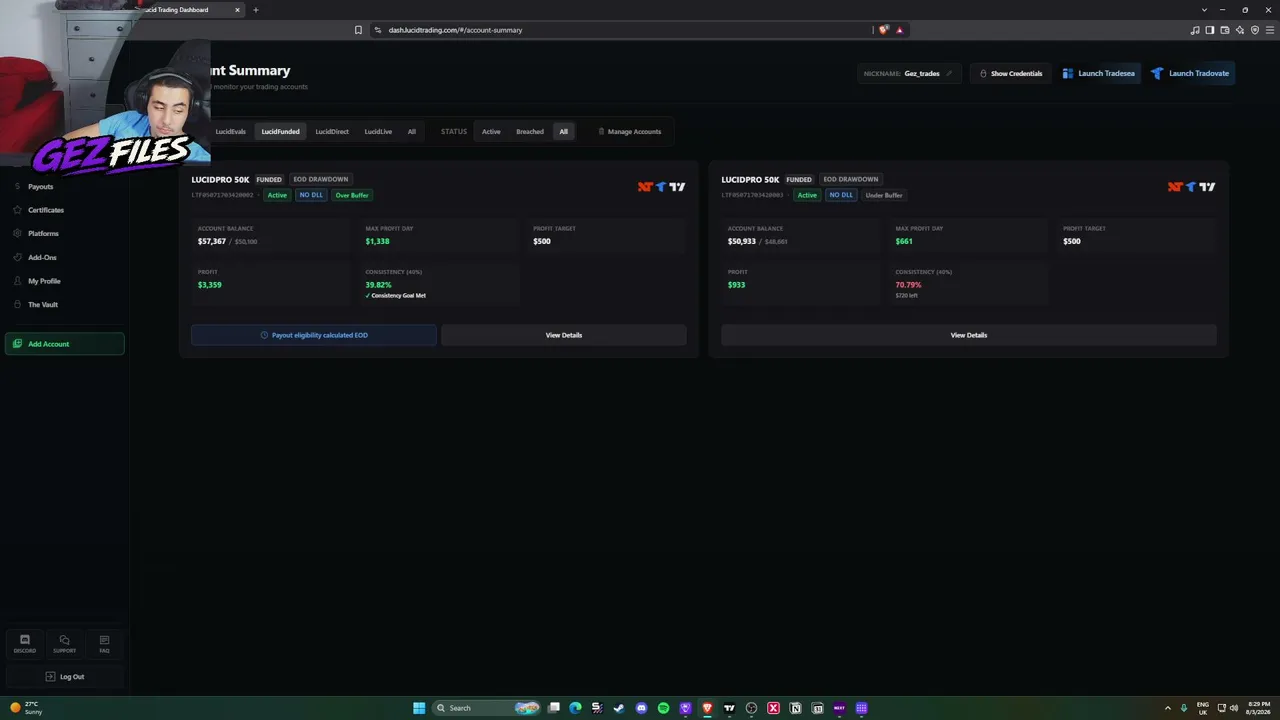Click the Tradovate icon on the $50,933 card
Screen dimensions: 1280x720
point(1191,187)
